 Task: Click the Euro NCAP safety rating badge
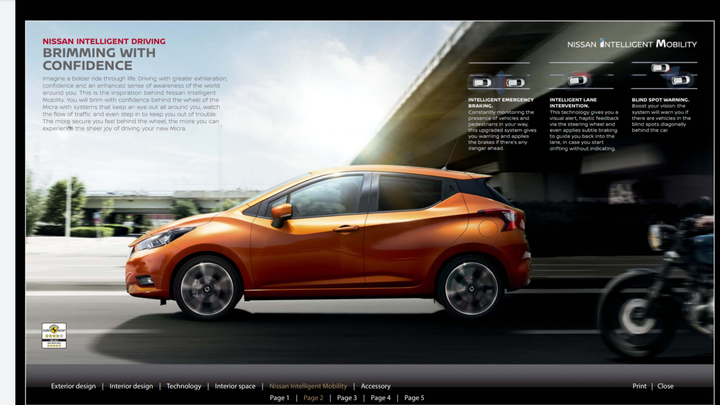point(54,335)
